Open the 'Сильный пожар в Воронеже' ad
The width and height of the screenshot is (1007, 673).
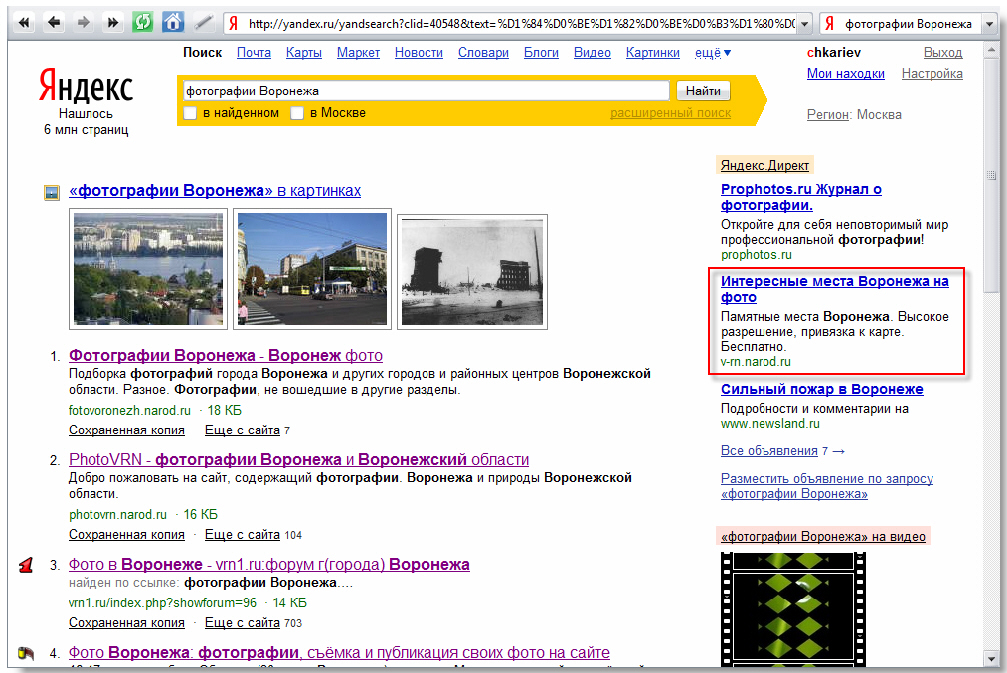tap(822, 389)
